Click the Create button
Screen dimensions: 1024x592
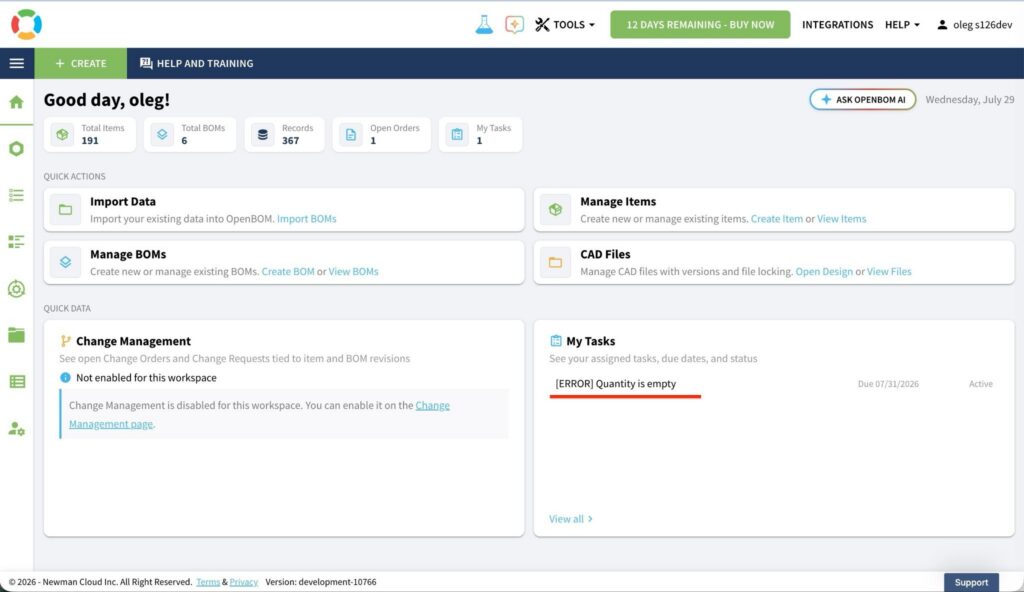[81, 63]
